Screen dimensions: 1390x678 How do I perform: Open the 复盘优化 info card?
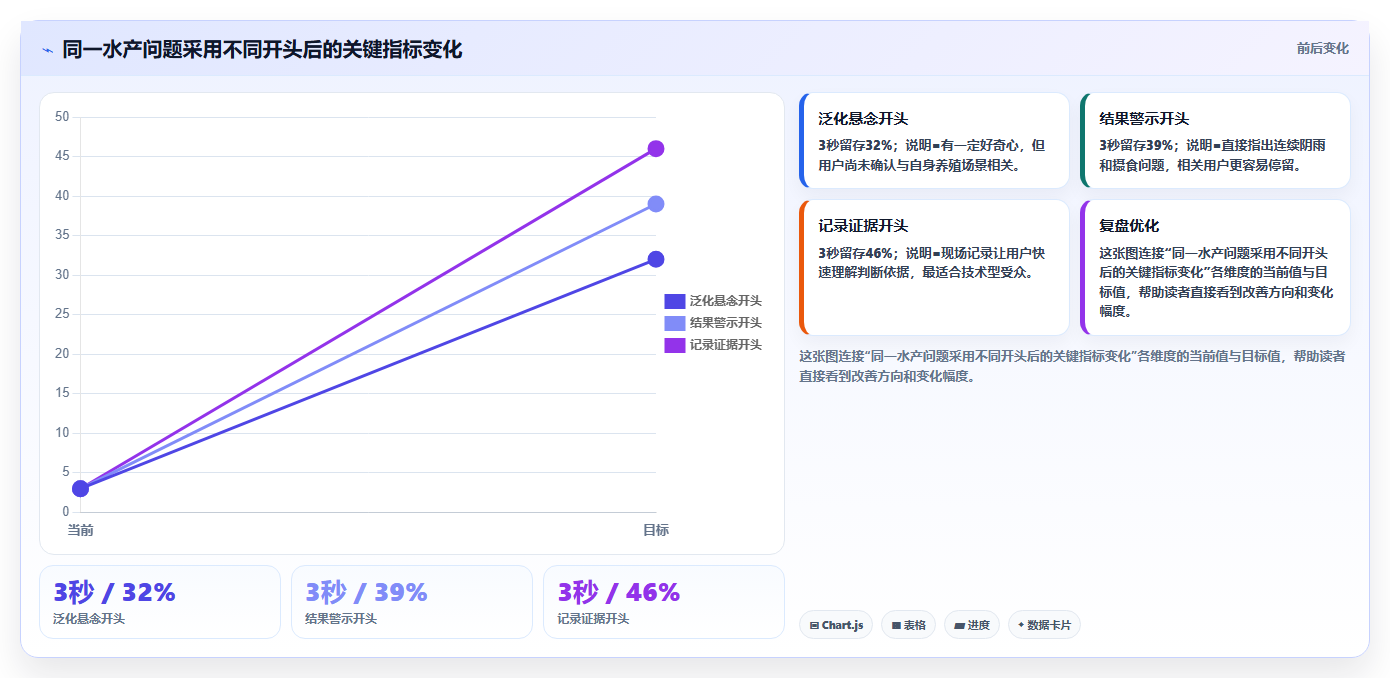(1216, 268)
